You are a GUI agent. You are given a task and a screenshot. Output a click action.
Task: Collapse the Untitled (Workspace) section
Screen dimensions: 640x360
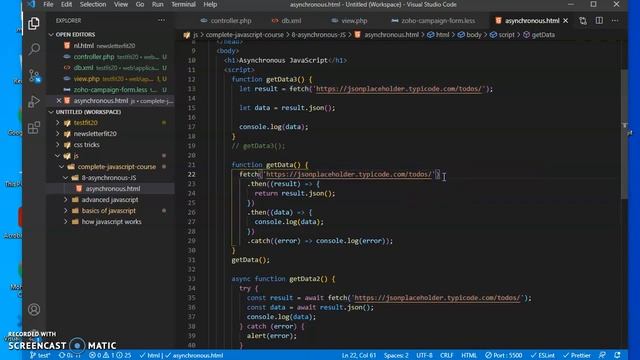coord(88,112)
